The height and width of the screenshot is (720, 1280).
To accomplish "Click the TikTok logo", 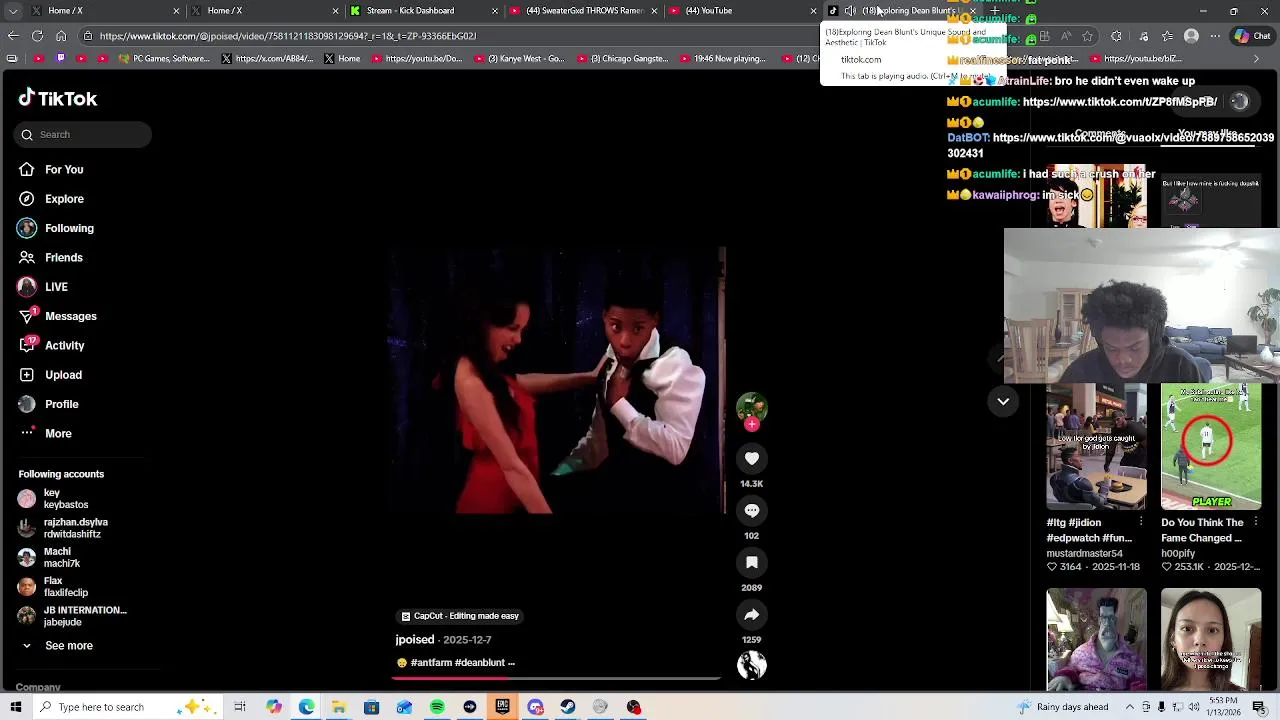I will [x=58, y=98].
